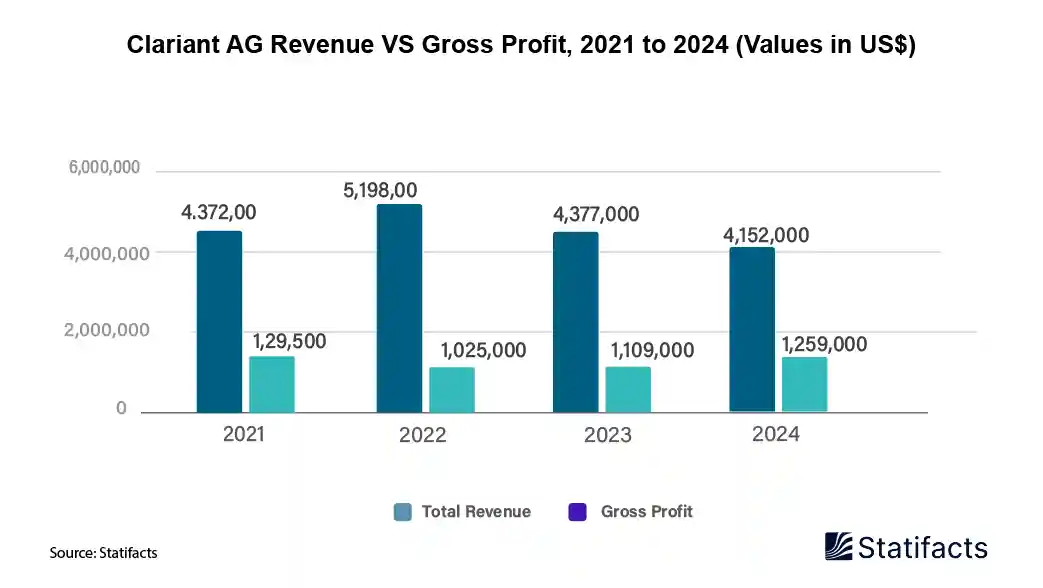Click the 6,000,000 y-axis label
The height and width of the screenshot is (588, 1043).
tap(104, 167)
